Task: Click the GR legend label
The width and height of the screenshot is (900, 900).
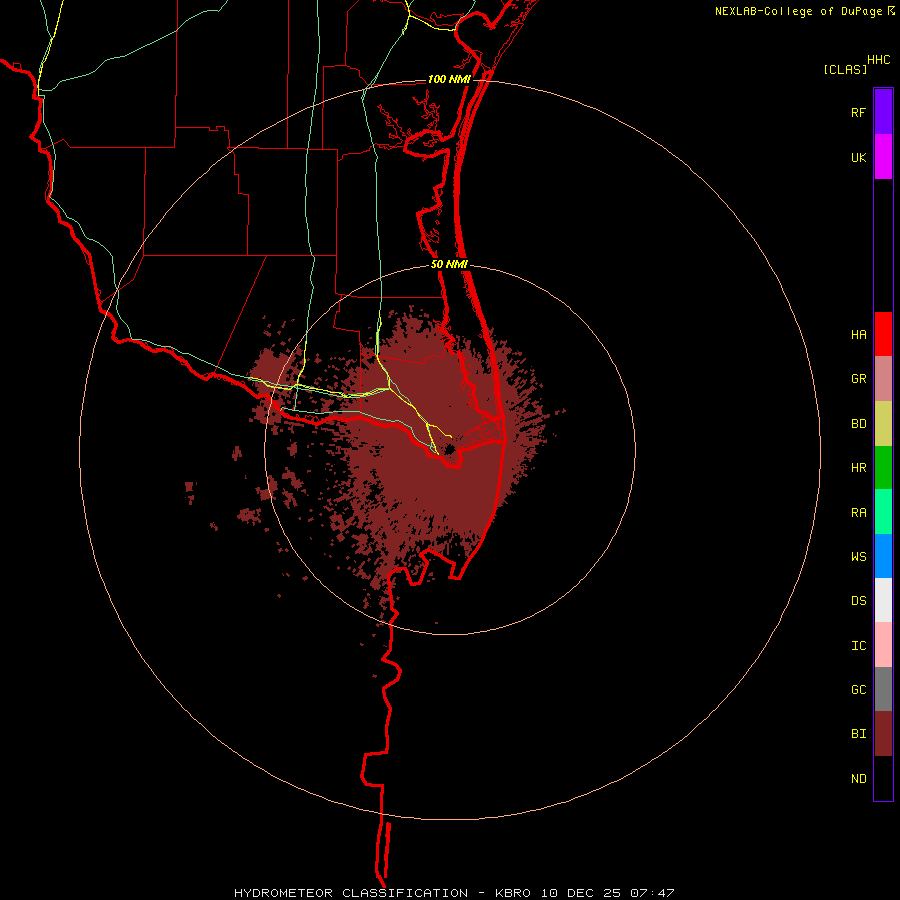Action: [x=858, y=379]
